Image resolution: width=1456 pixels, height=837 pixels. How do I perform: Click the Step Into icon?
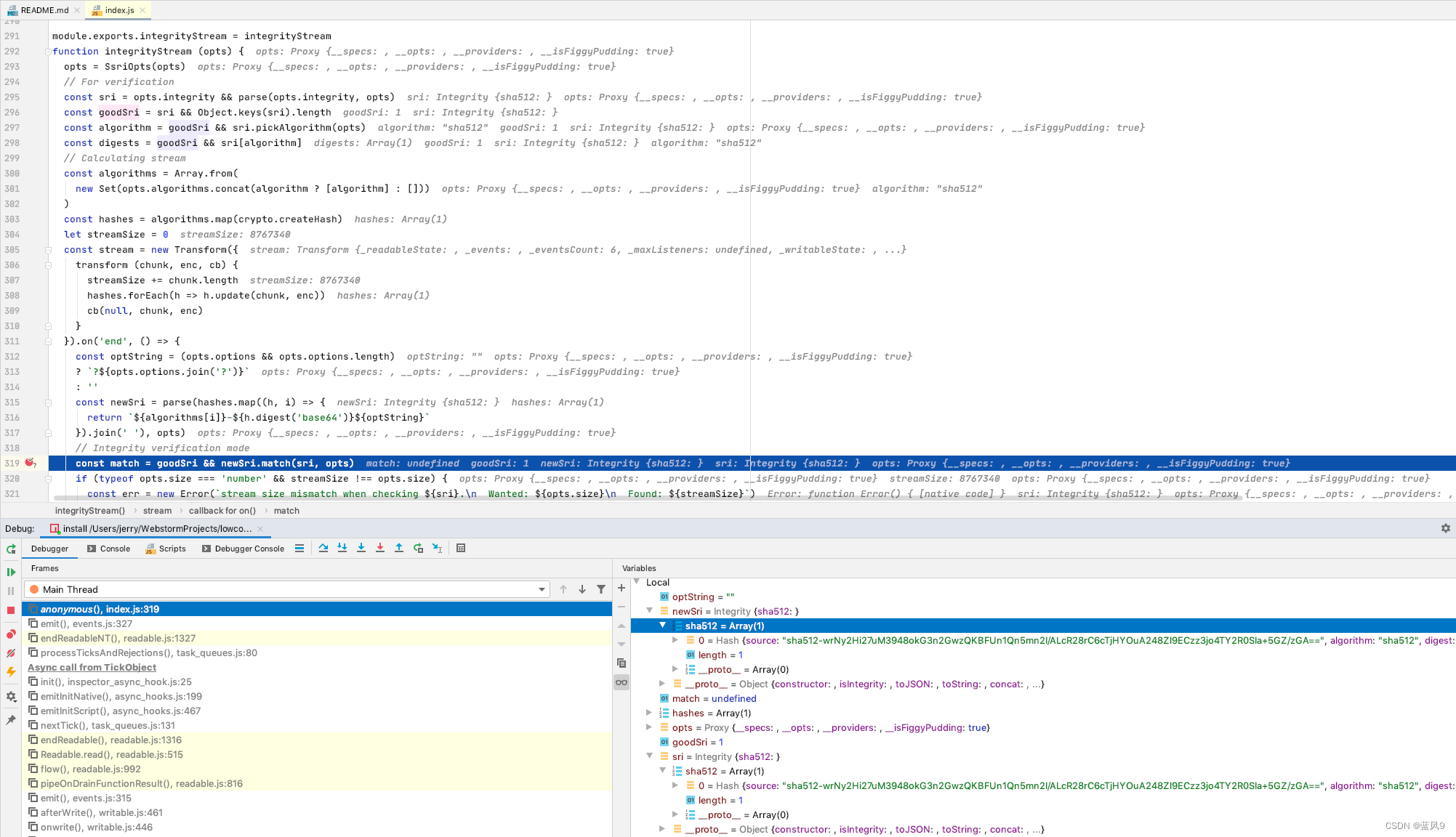click(x=361, y=549)
